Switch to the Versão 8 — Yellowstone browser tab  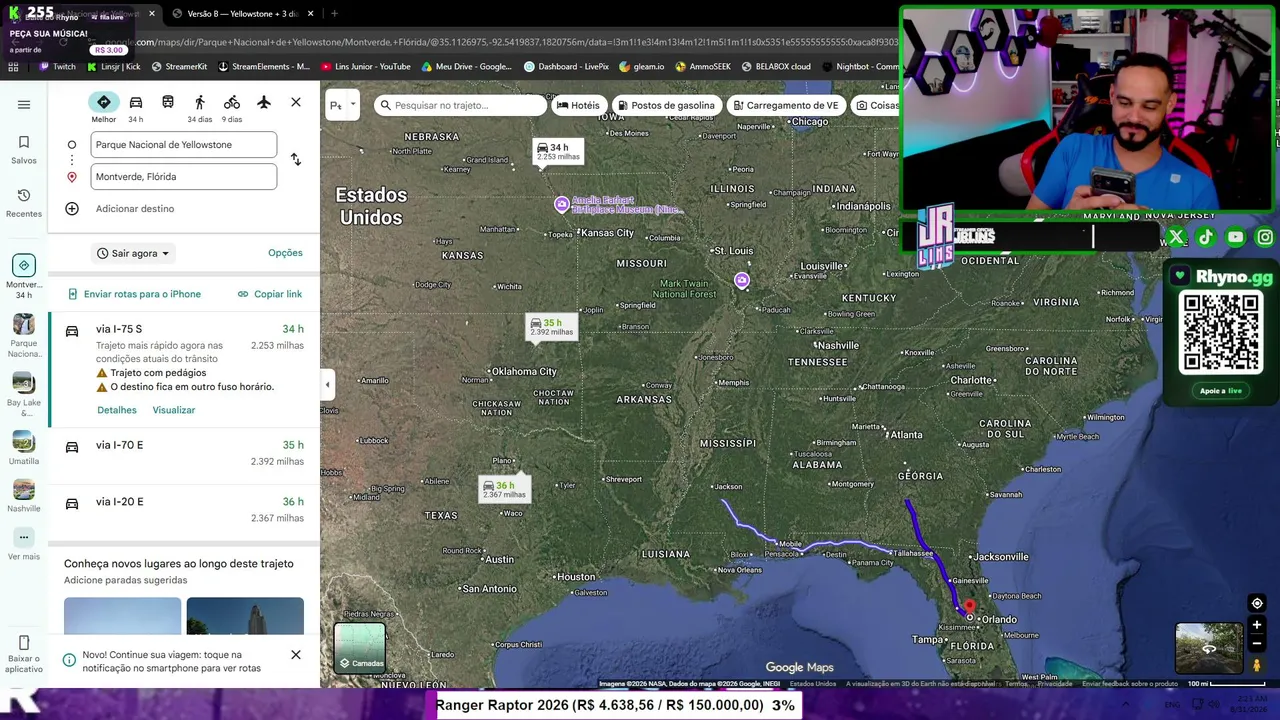click(240, 14)
